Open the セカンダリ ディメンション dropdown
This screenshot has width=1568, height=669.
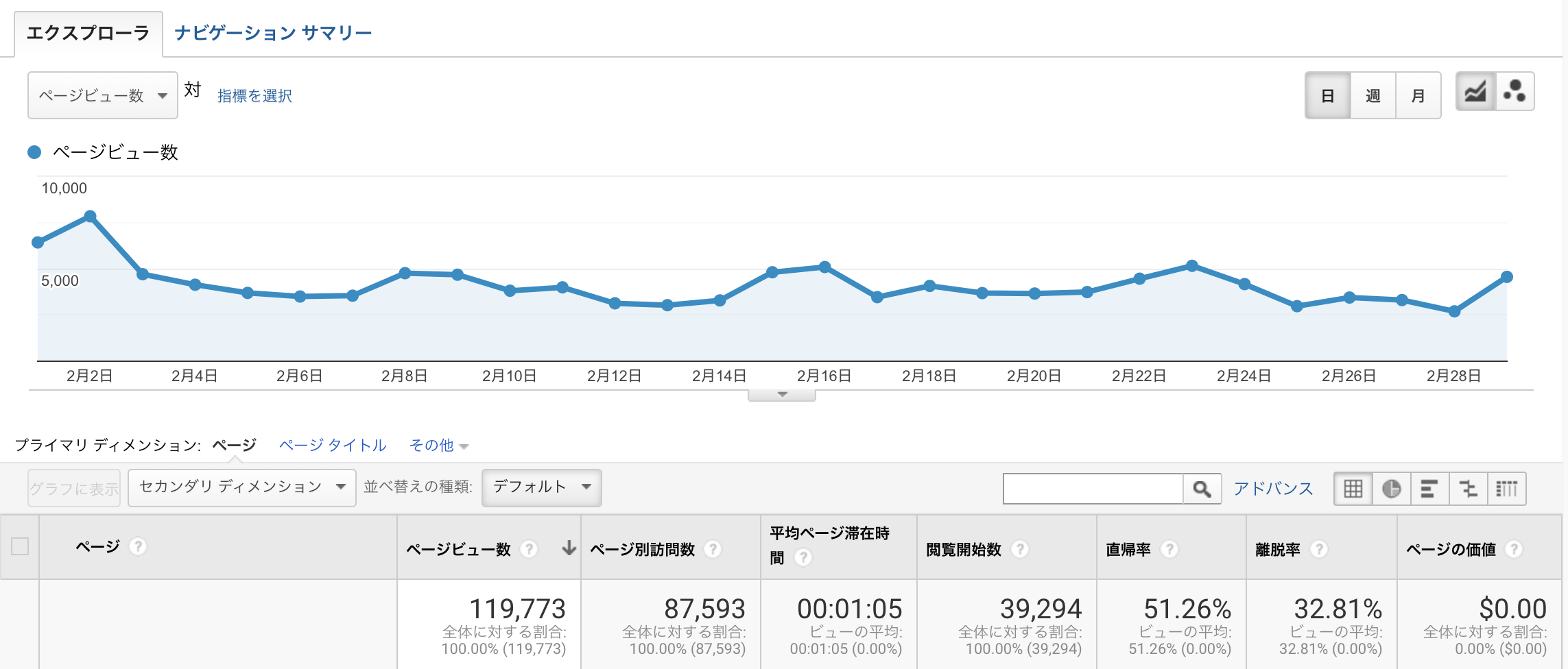[x=241, y=486]
